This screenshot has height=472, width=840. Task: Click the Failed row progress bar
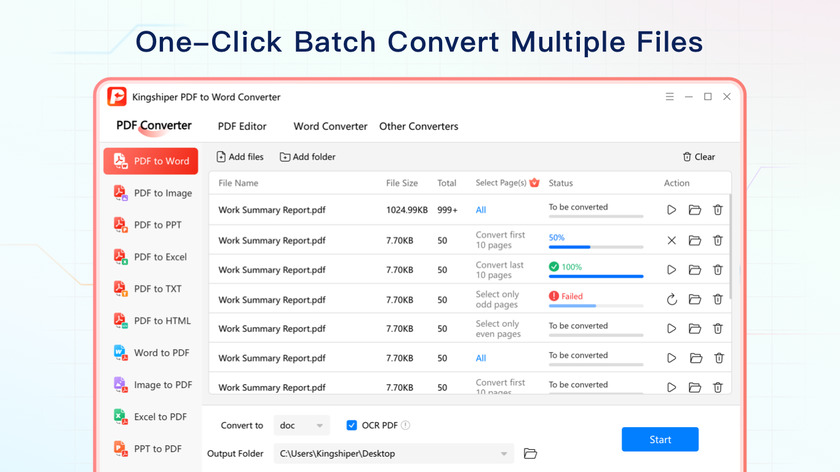(x=596, y=306)
